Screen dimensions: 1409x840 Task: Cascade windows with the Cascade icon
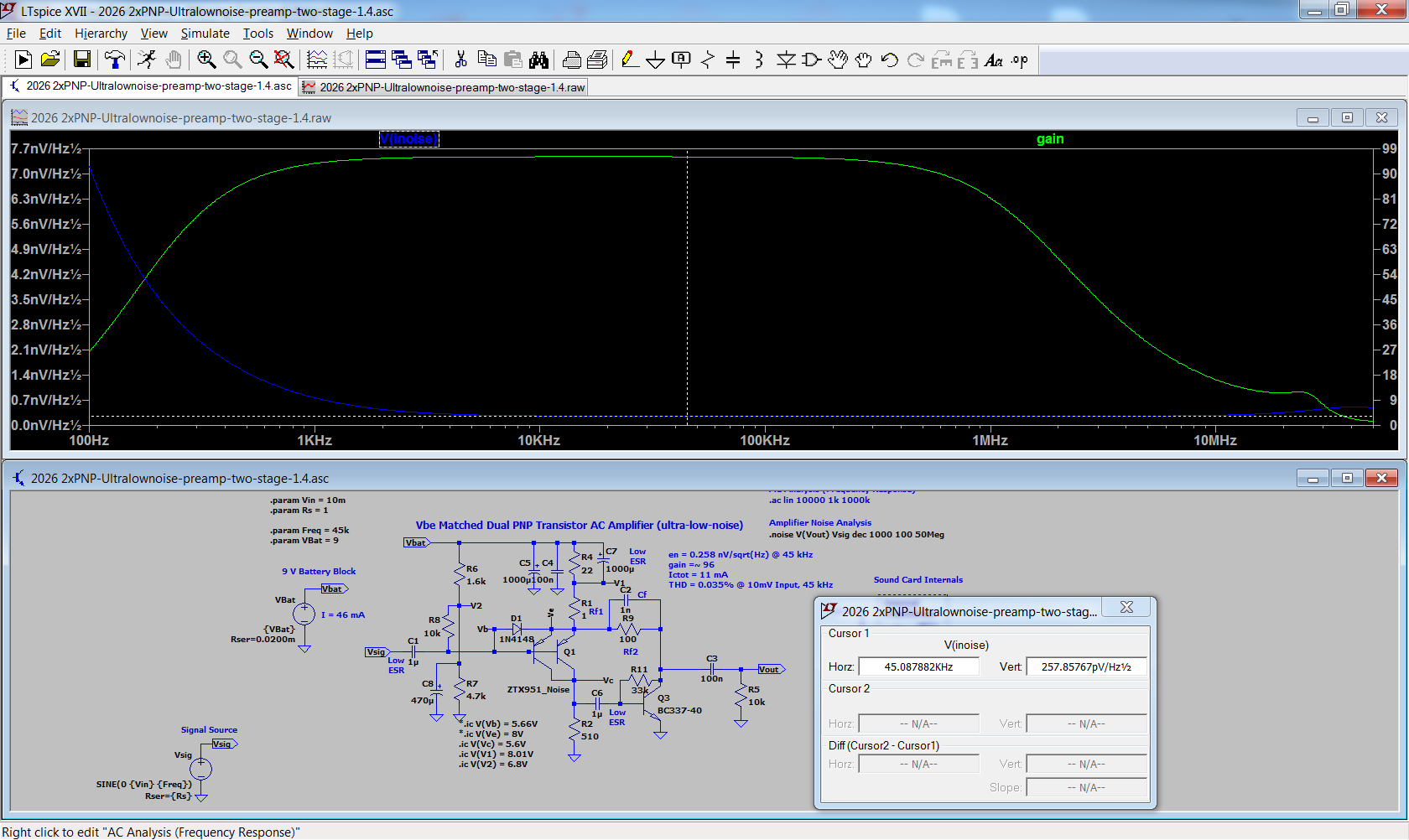(x=402, y=60)
